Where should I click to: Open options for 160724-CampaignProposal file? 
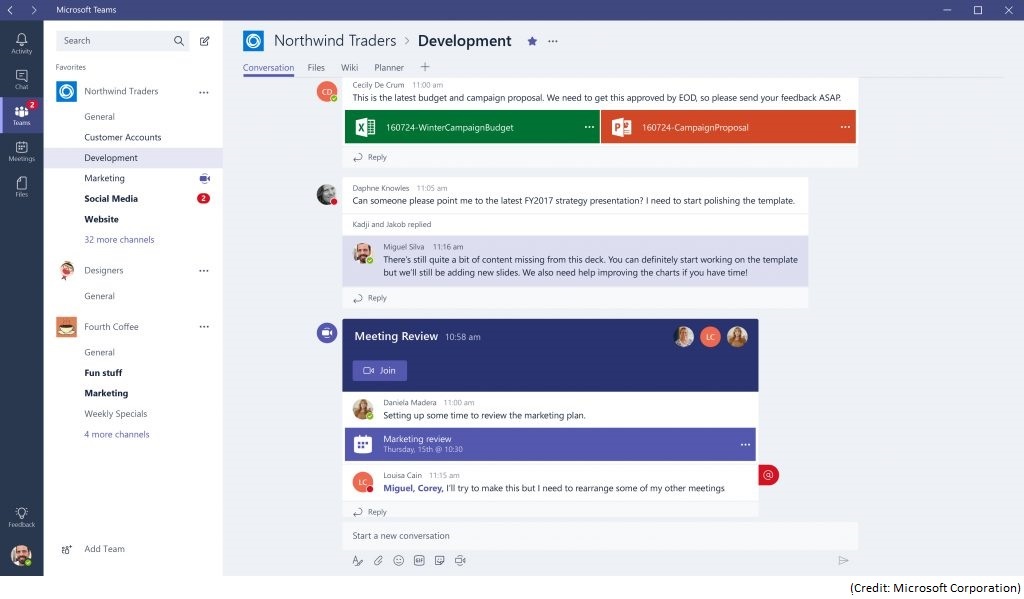[x=845, y=127]
